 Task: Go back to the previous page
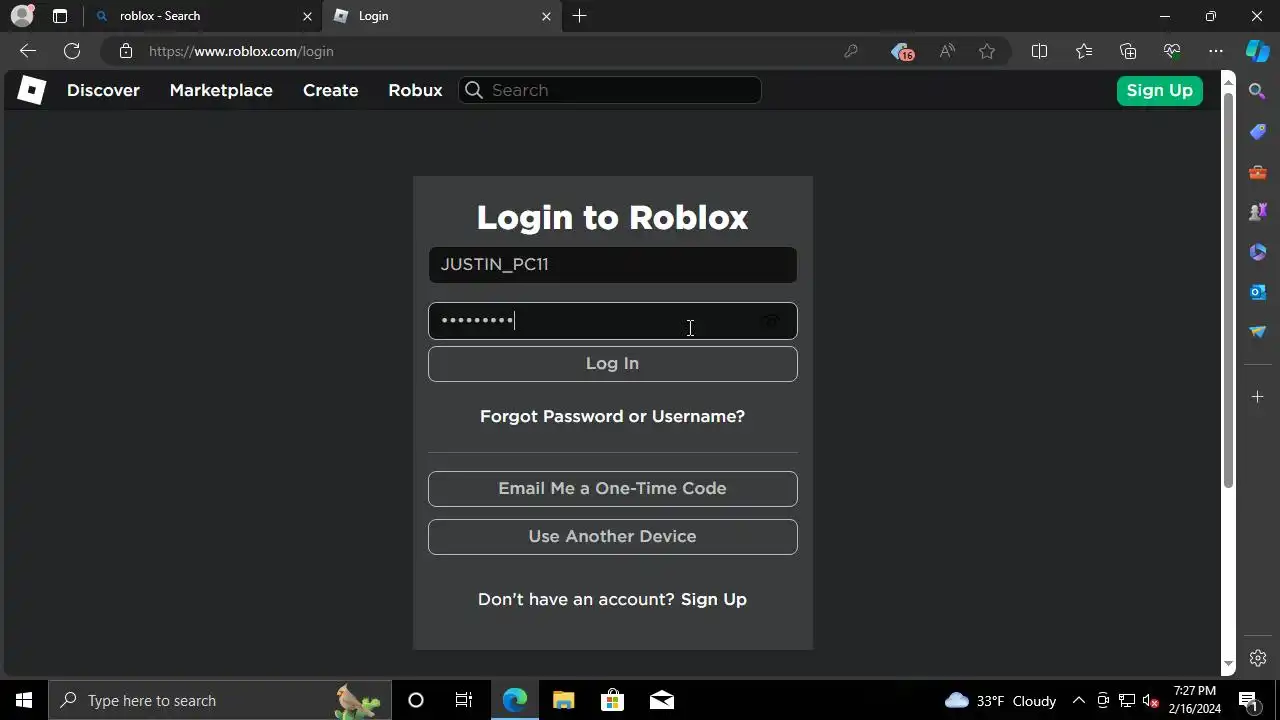(28, 51)
